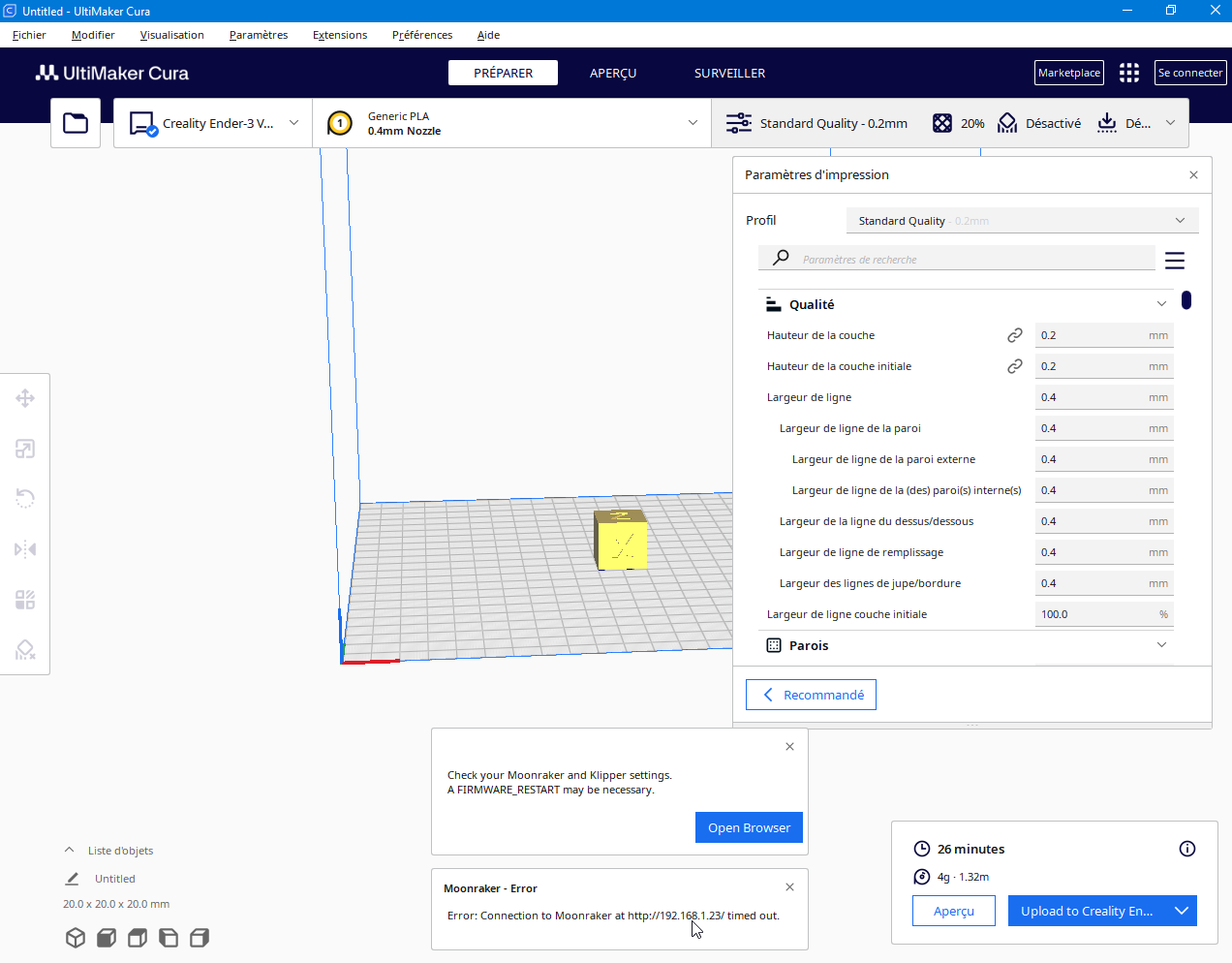1232x963 pixels.
Task: Select the Support Blocker tool
Action: coord(25,650)
